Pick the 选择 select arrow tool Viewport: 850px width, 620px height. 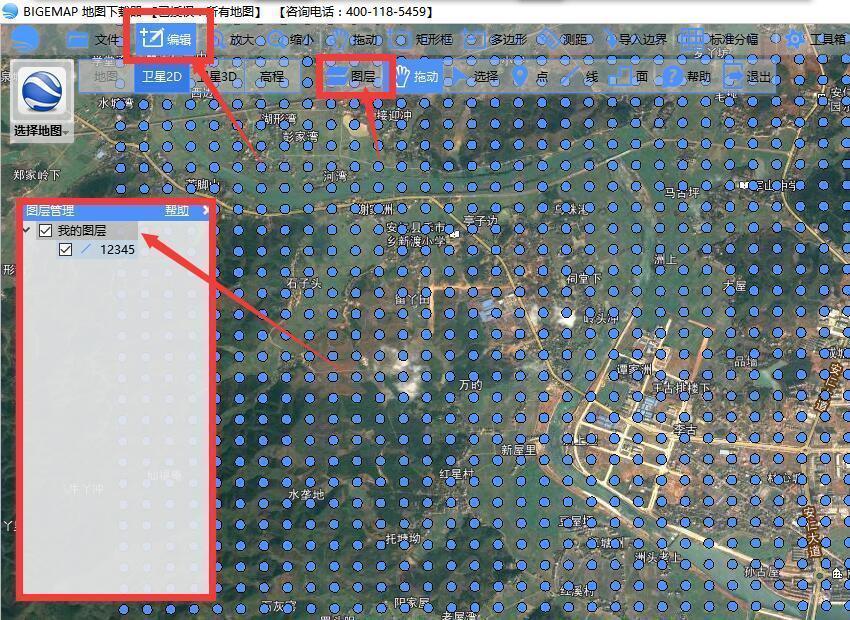(x=475, y=76)
